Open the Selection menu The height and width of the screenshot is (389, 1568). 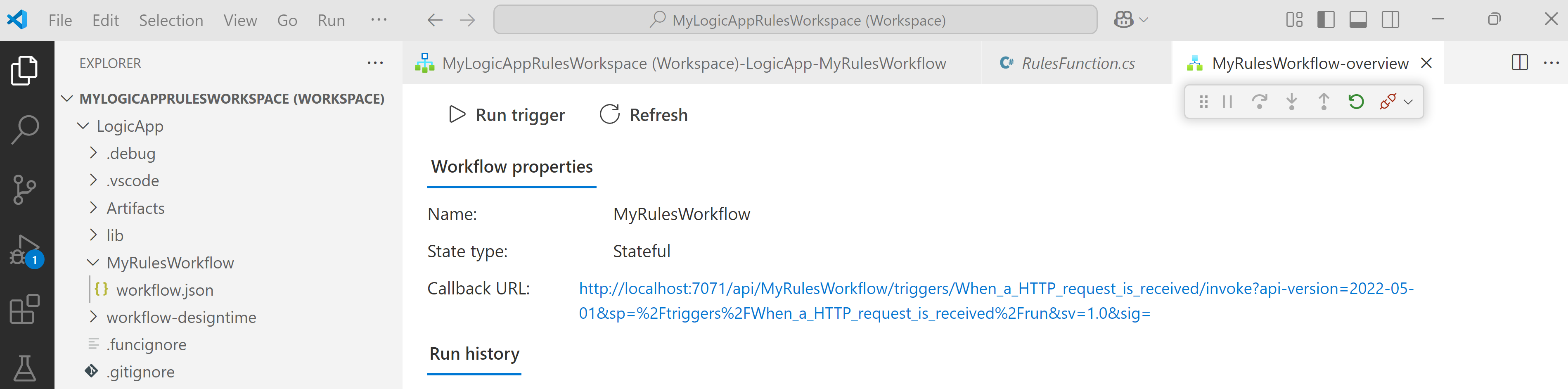click(171, 20)
